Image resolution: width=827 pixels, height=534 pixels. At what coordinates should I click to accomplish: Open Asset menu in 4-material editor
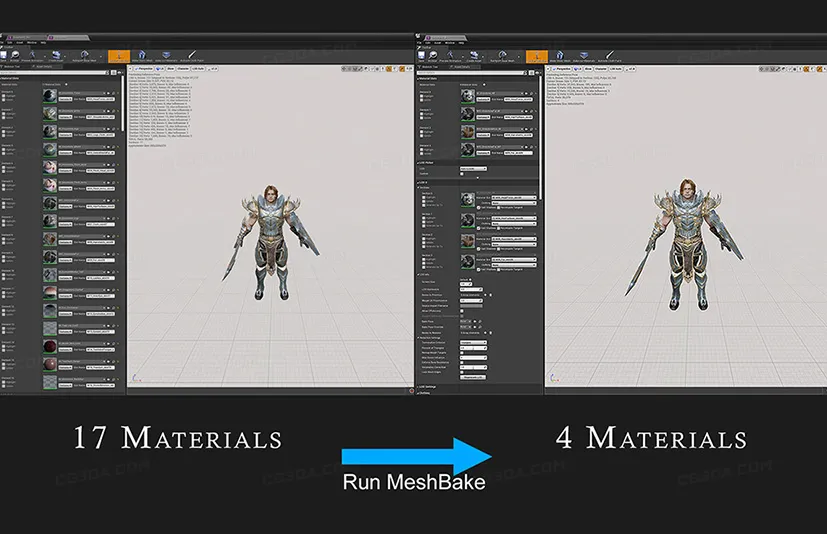(x=437, y=43)
